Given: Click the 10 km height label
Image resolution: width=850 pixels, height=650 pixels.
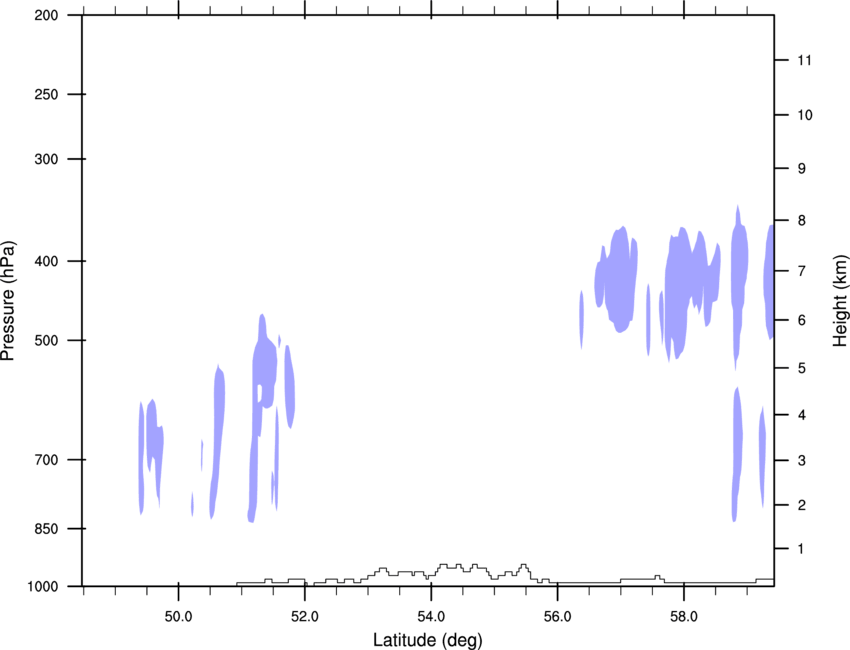Looking at the screenshot, I should (x=804, y=115).
